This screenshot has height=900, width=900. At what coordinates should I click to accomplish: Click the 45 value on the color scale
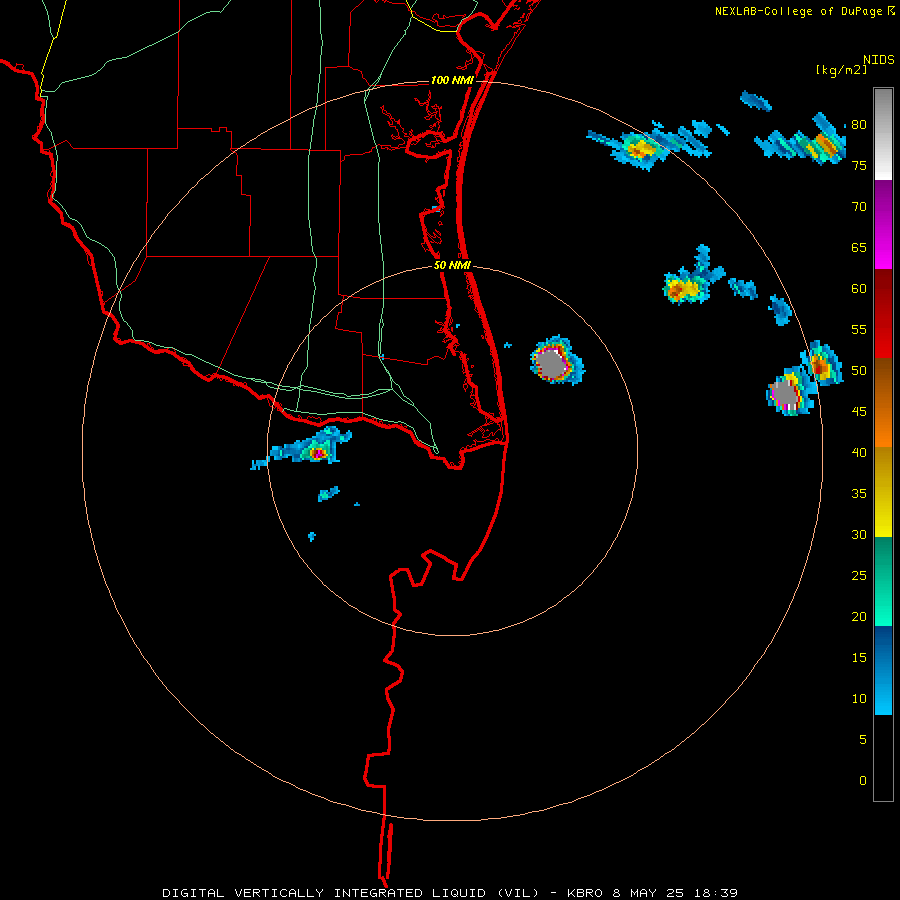859,412
